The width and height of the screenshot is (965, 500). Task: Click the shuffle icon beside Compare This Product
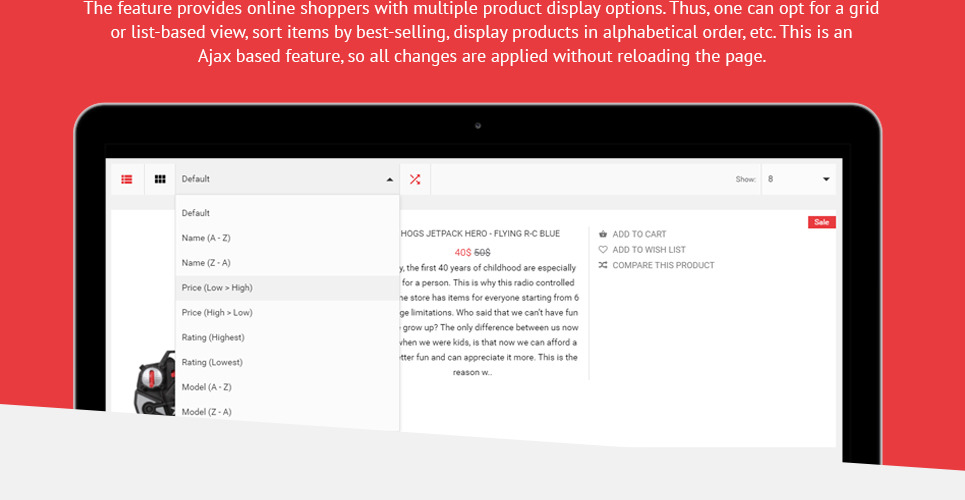click(603, 266)
